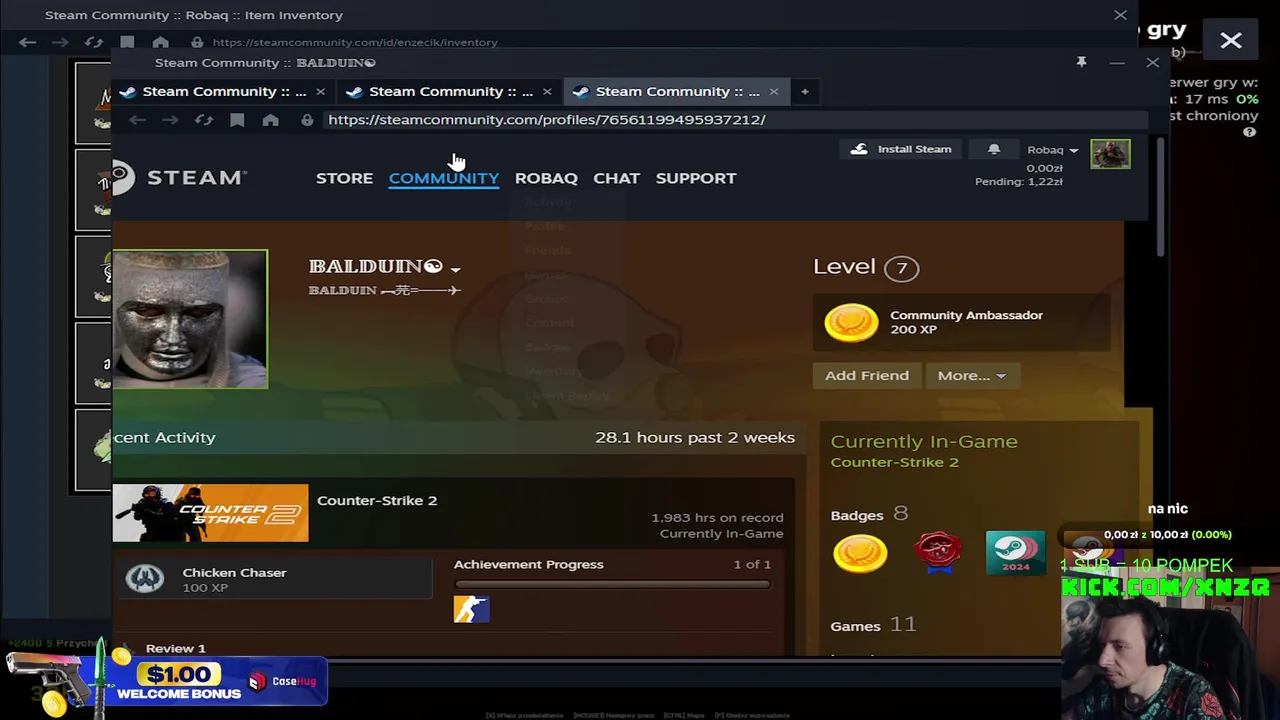Go back in the BALDUIN browser window
The height and width of the screenshot is (720, 1280).
[137, 120]
